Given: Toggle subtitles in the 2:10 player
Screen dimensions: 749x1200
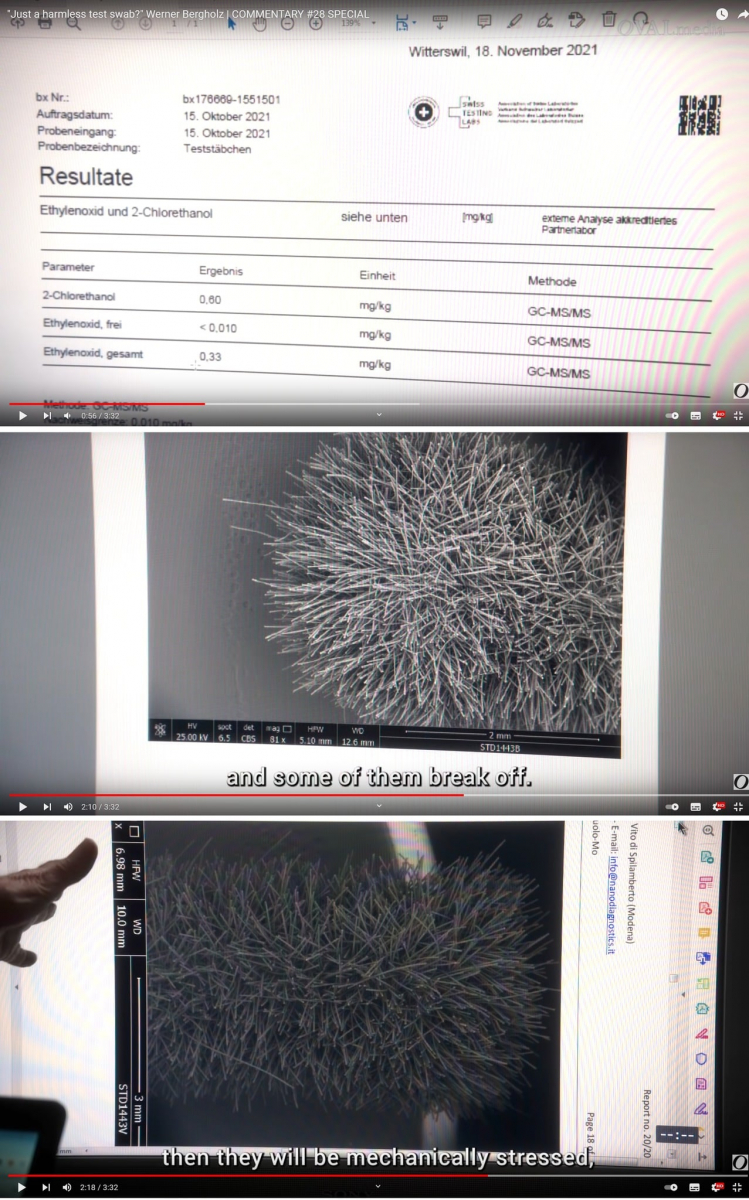Looking at the screenshot, I should click(695, 806).
